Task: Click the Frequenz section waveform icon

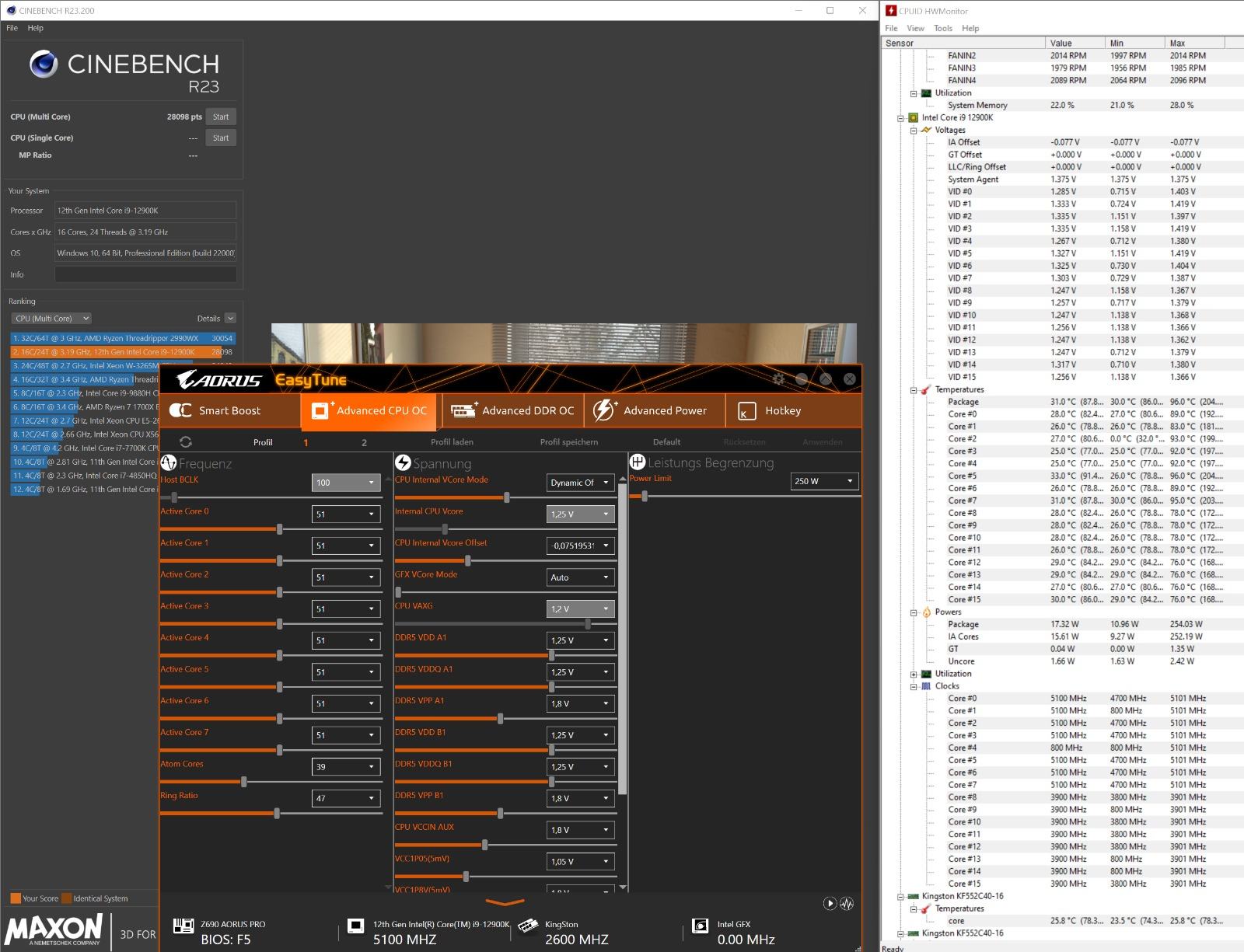Action: pos(169,463)
